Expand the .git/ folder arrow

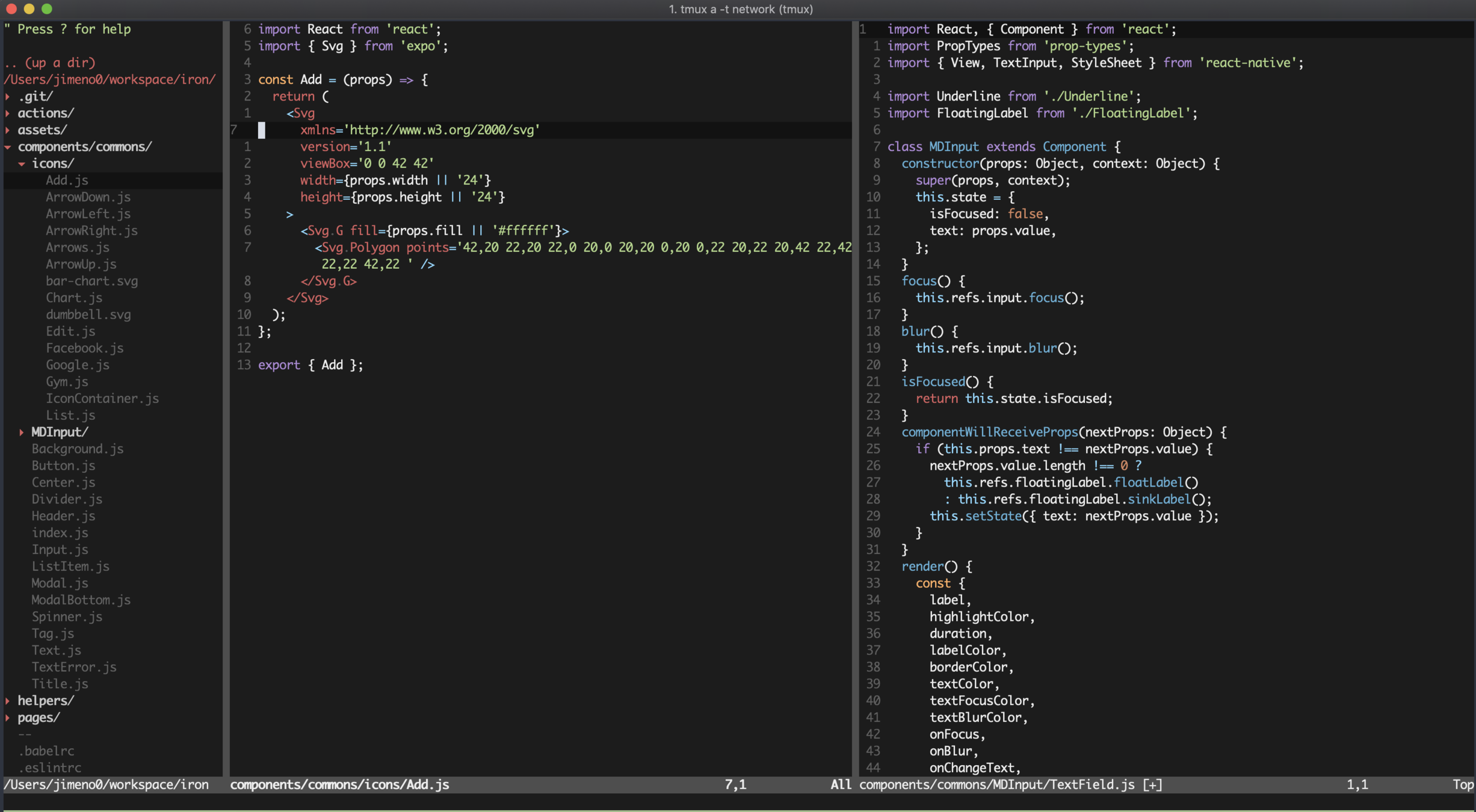click(8, 96)
